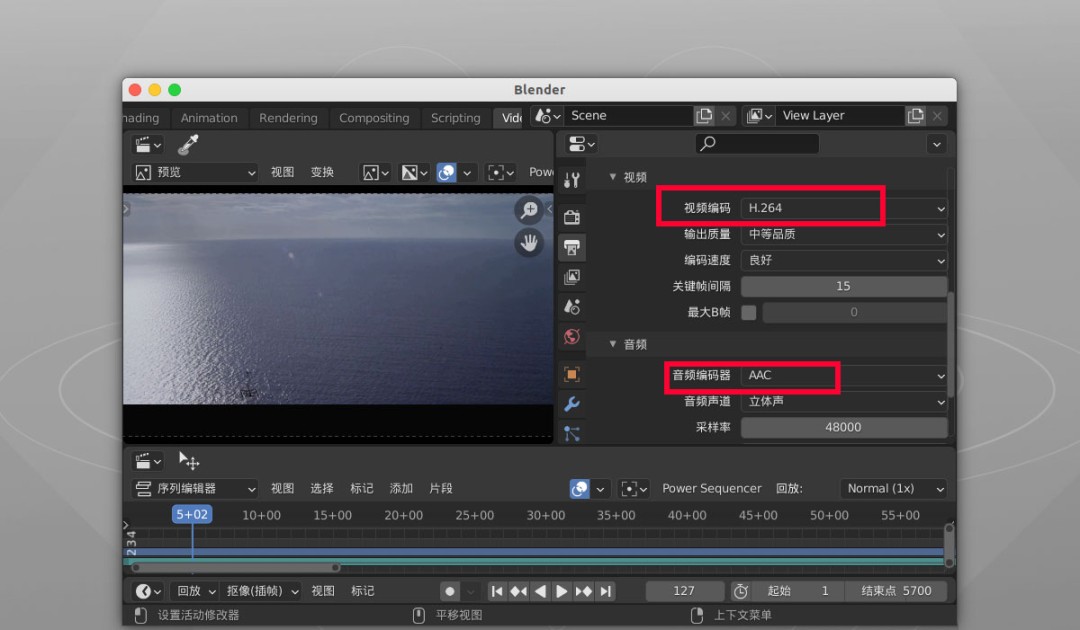The width and height of the screenshot is (1080, 630).
Task: Toggle the auto-keying record button
Action: pyautogui.click(x=451, y=591)
